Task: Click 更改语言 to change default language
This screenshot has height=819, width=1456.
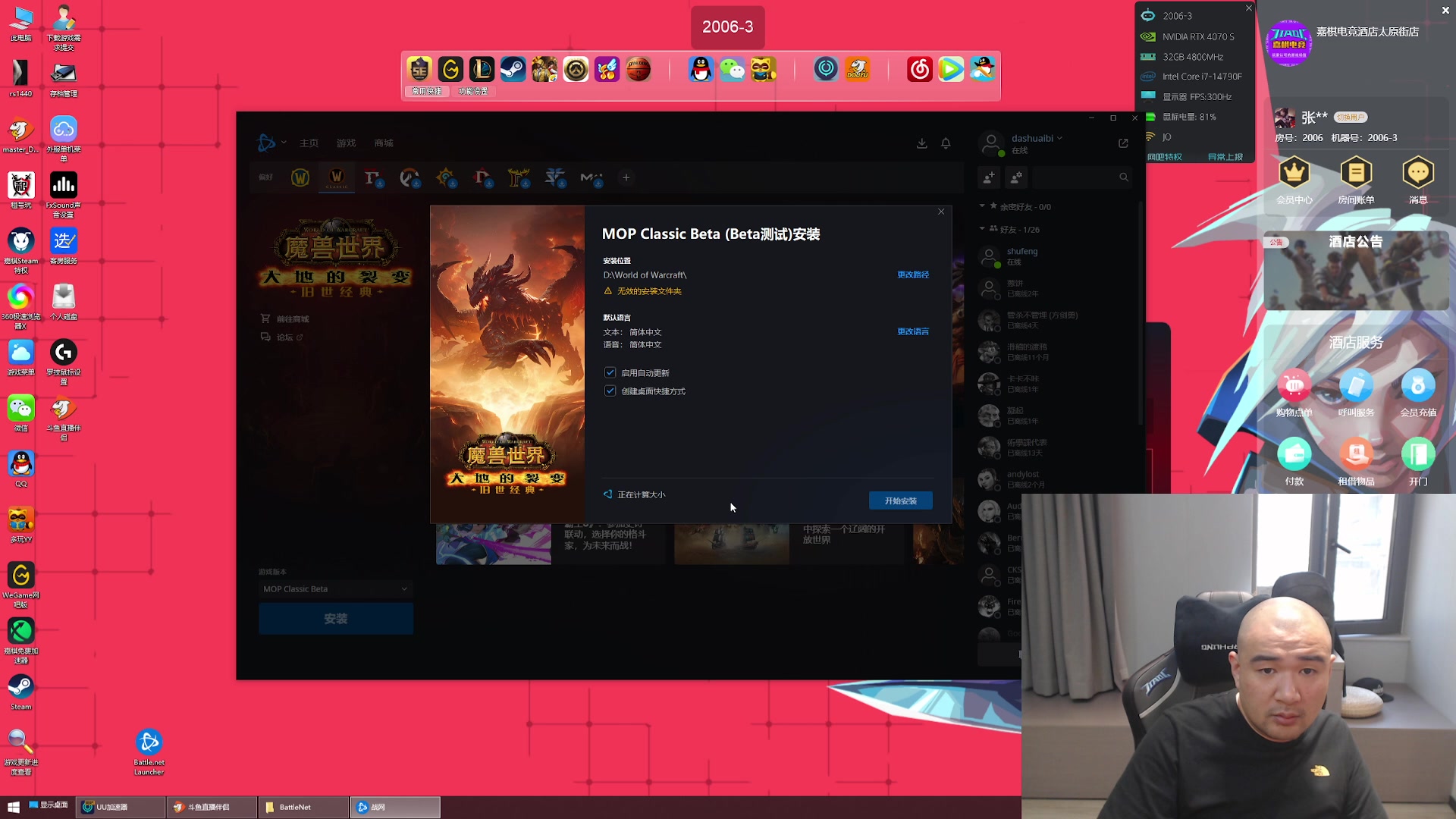Action: pos(913,331)
